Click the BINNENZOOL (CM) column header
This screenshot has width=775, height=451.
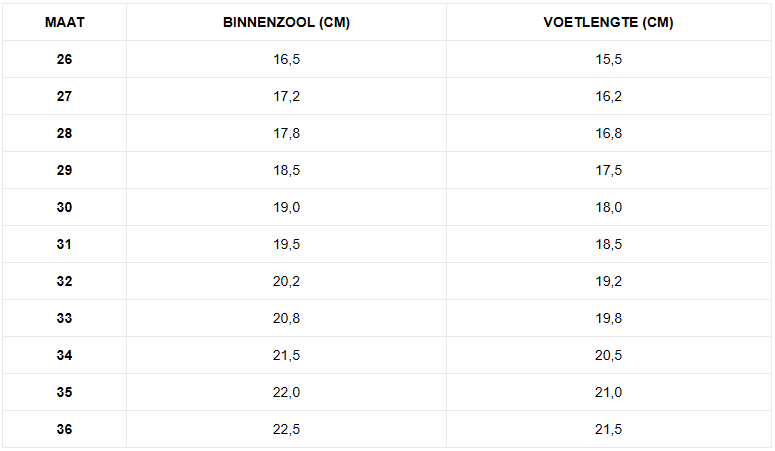coord(286,22)
